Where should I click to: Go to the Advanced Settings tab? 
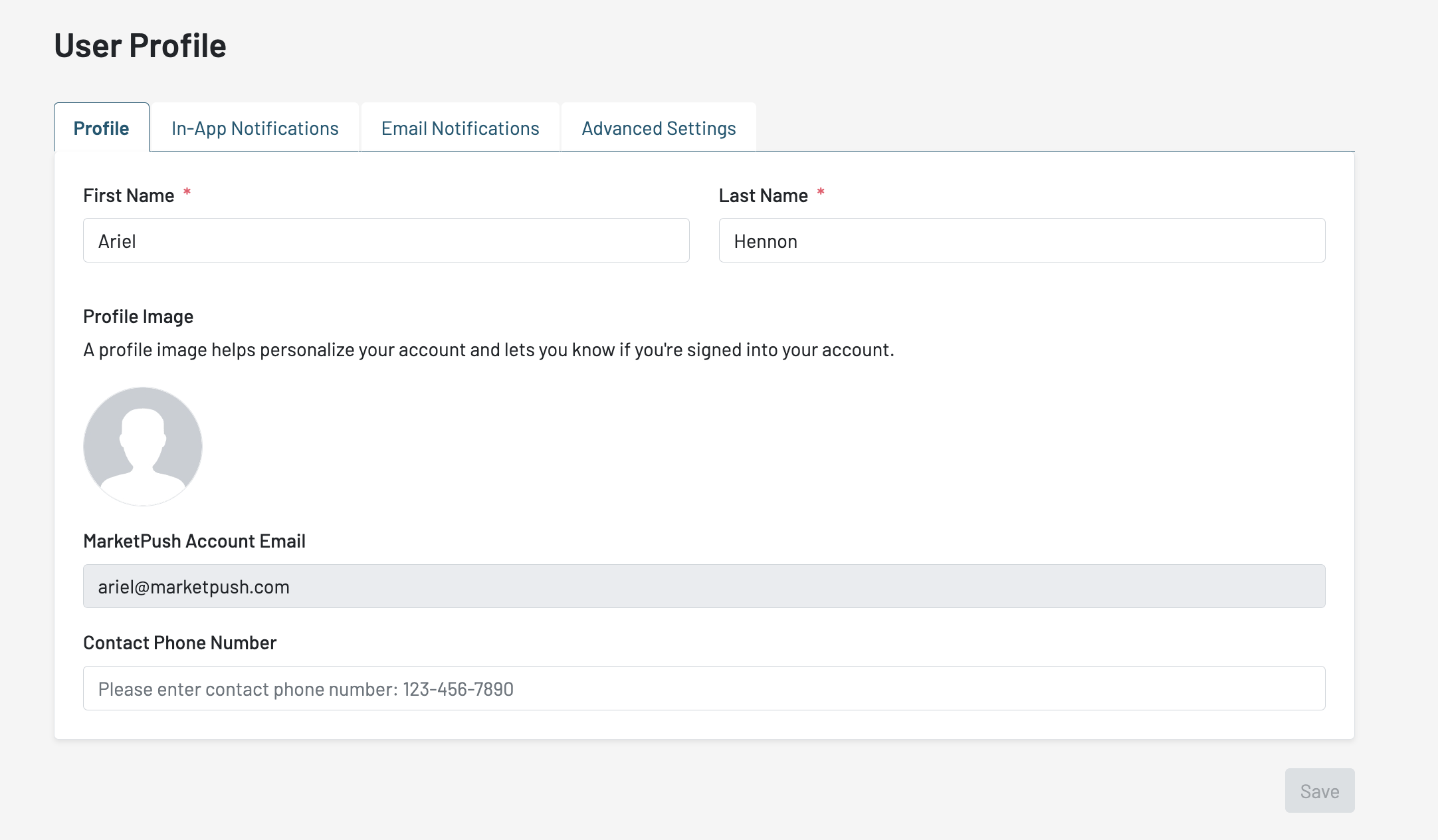click(659, 128)
